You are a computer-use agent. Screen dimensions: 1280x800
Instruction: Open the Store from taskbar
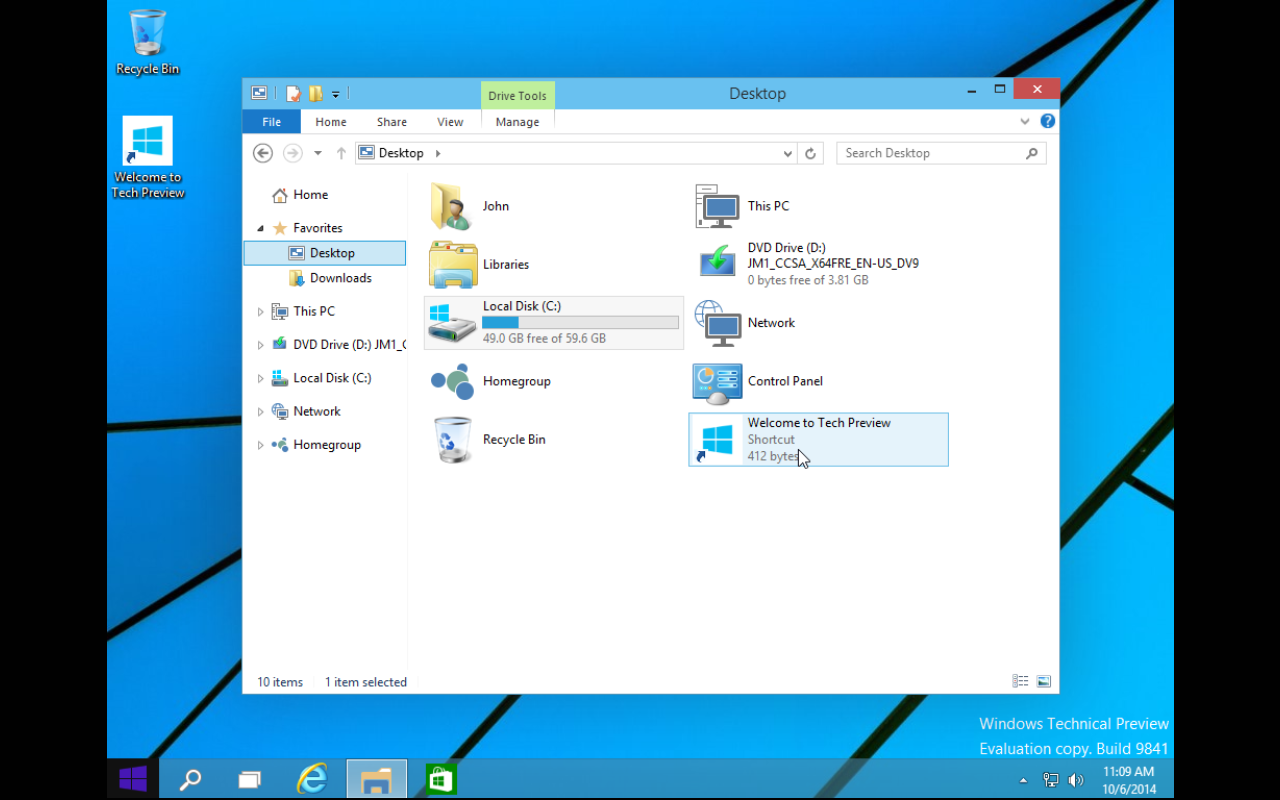tap(441, 778)
